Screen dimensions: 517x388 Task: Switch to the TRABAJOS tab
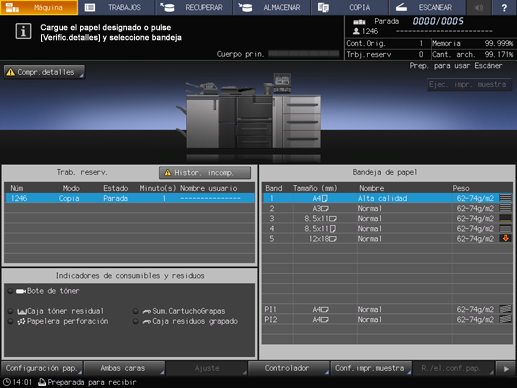(117, 7)
